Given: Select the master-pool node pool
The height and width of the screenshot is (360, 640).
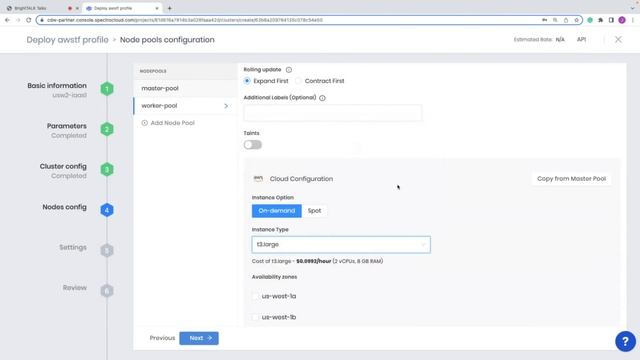Looking at the screenshot, I should (x=185, y=88).
